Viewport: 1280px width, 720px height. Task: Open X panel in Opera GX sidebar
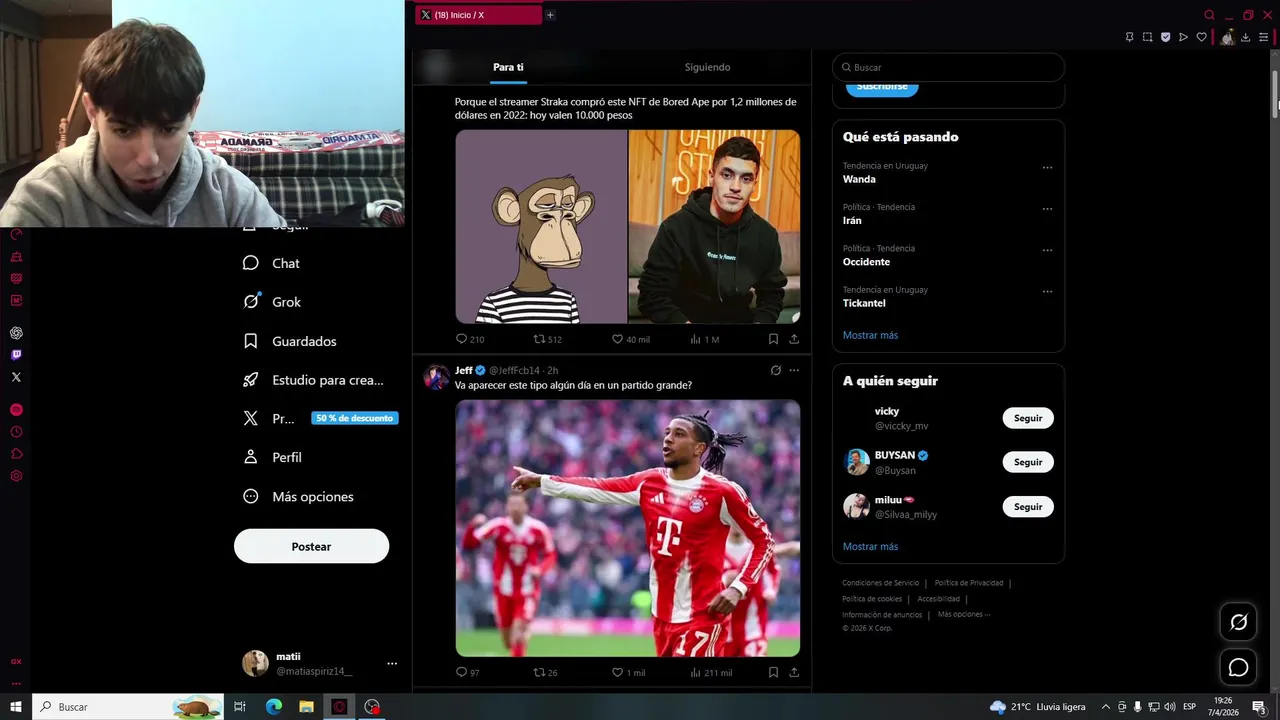coord(16,377)
